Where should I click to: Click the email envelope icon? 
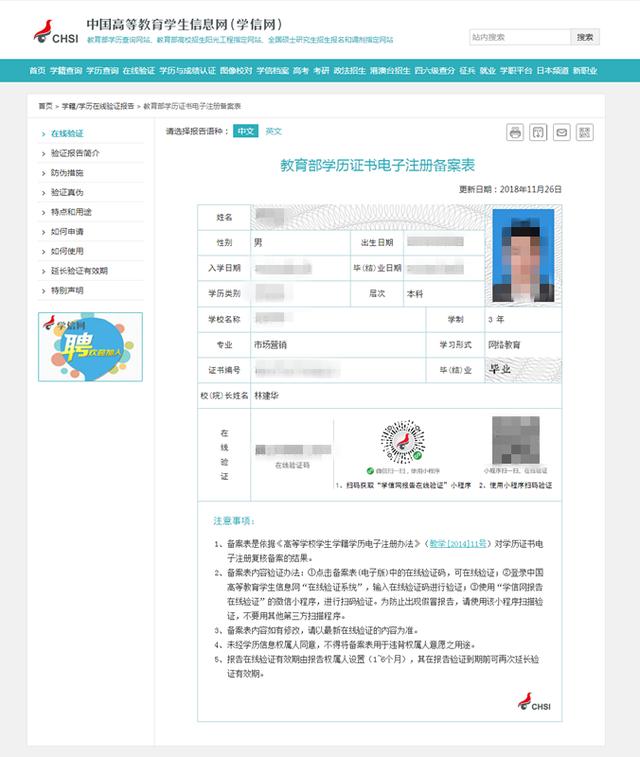(561, 132)
